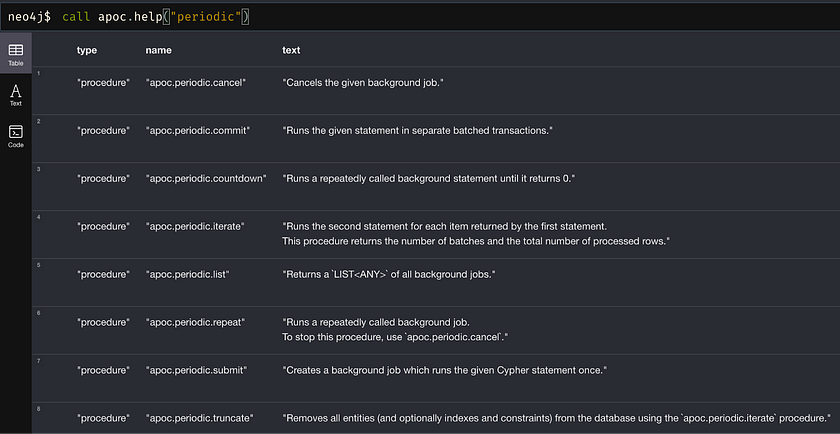Click the neo4j$ prompt label

coord(29,16)
